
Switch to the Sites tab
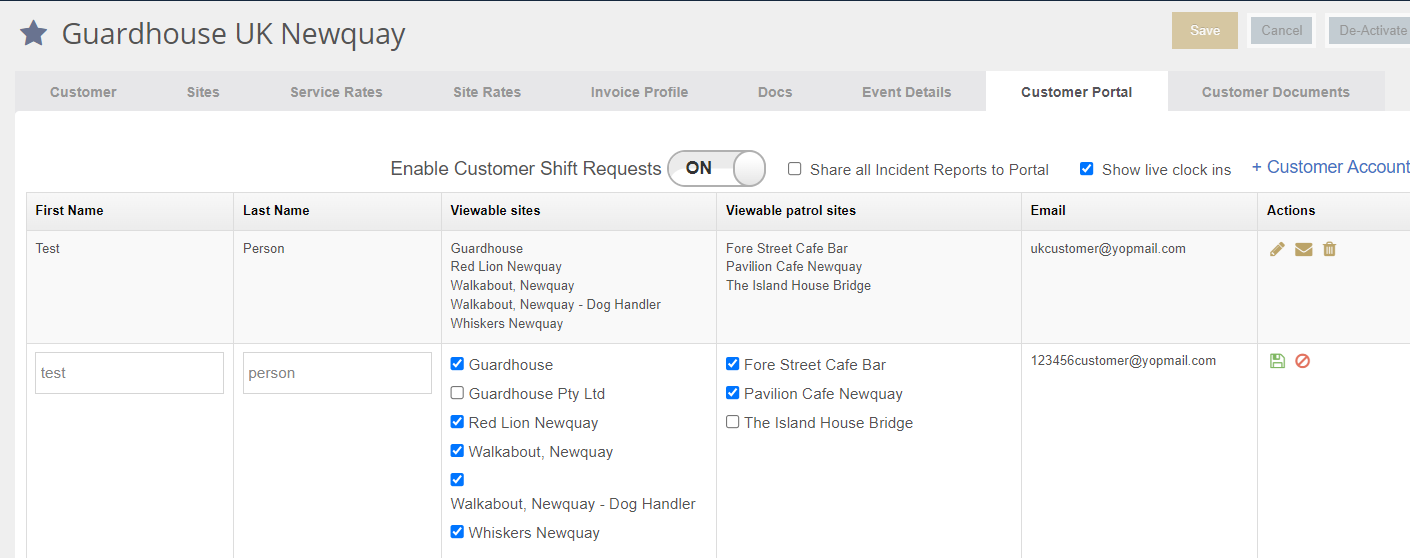tap(203, 92)
